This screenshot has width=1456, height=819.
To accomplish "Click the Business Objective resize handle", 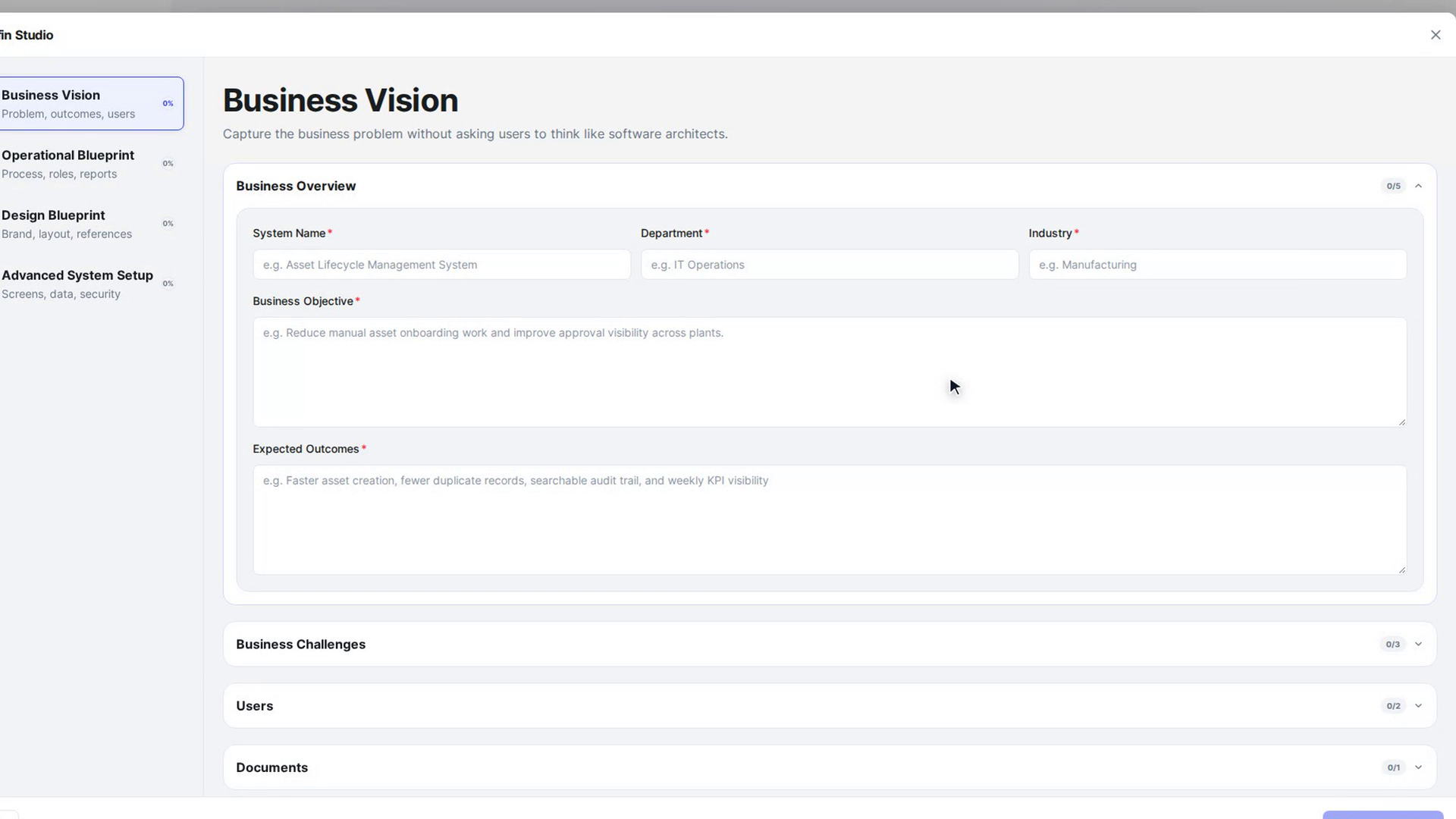I will click(1402, 422).
